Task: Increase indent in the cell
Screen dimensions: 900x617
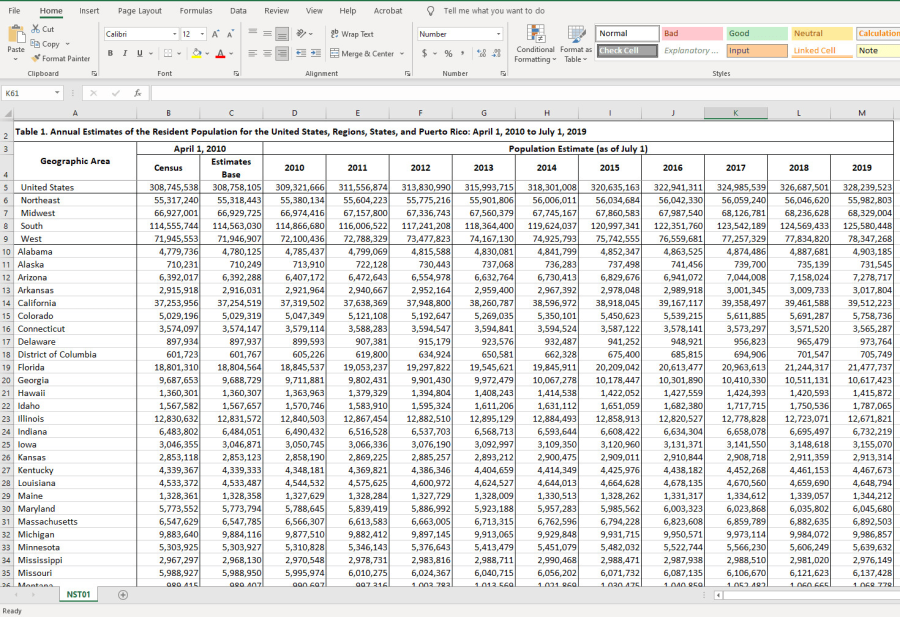Action: [316, 53]
